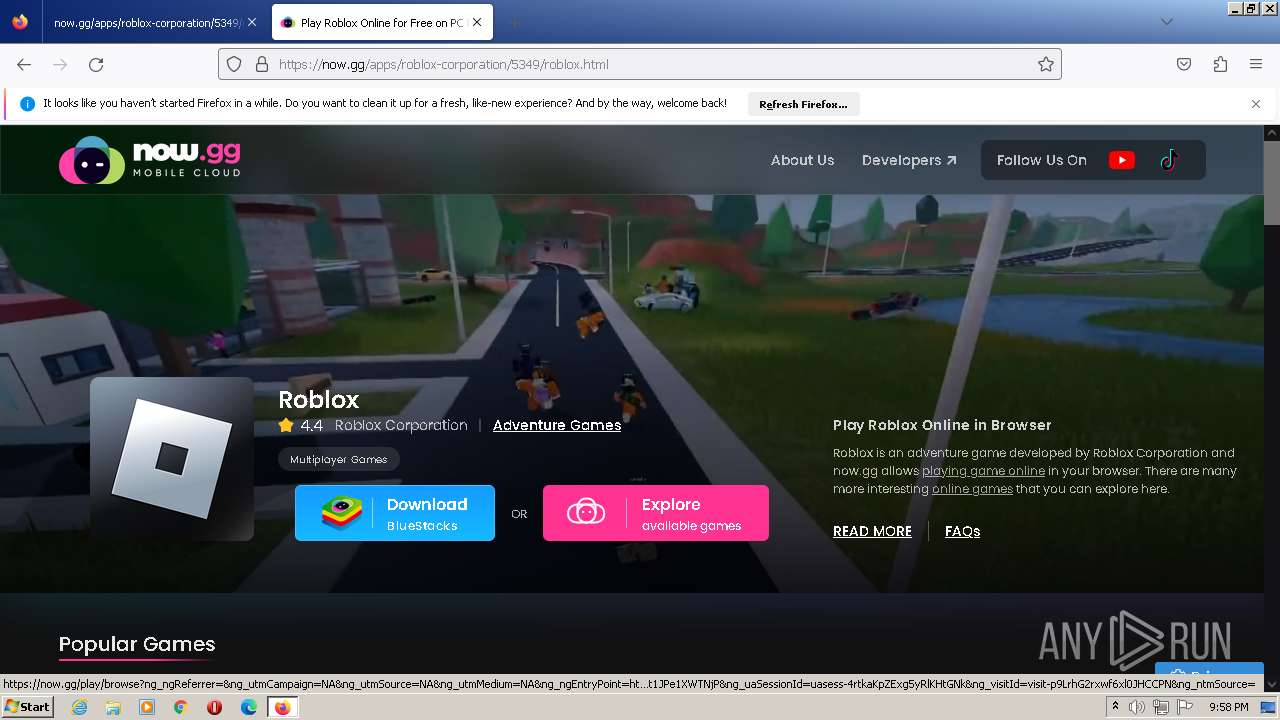Click the Multiplayer Games tag
1280x720 pixels.
coord(338,459)
